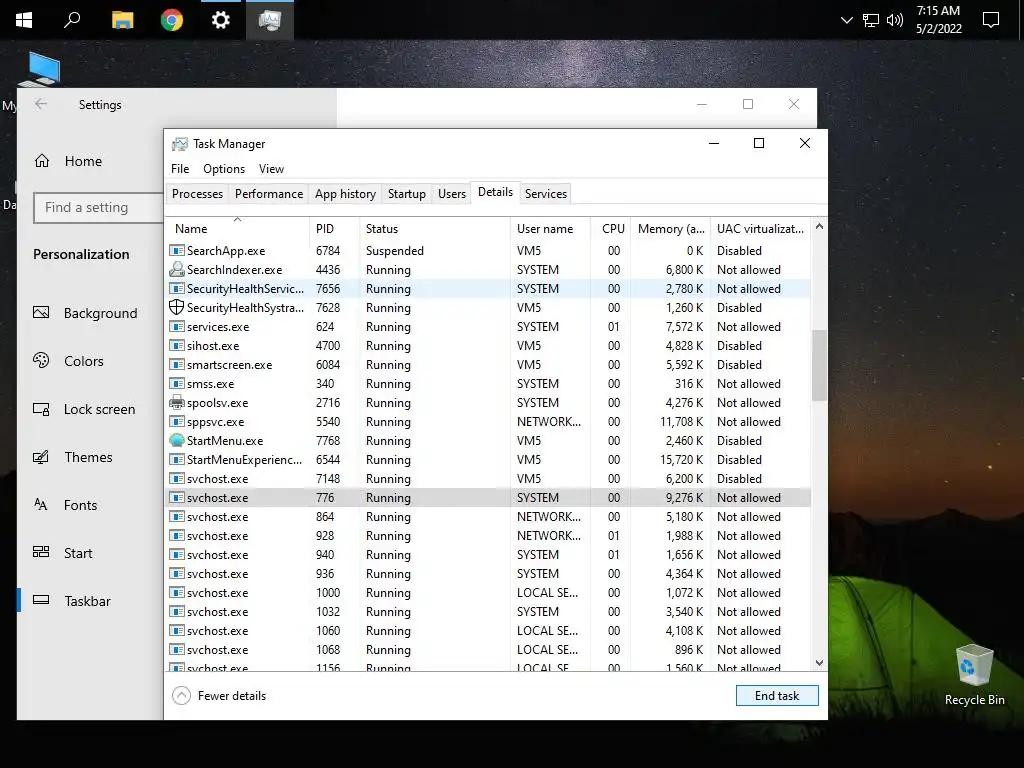The height and width of the screenshot is (768, 1024).
Task: Switch to the Services tab
Action: 546,194
